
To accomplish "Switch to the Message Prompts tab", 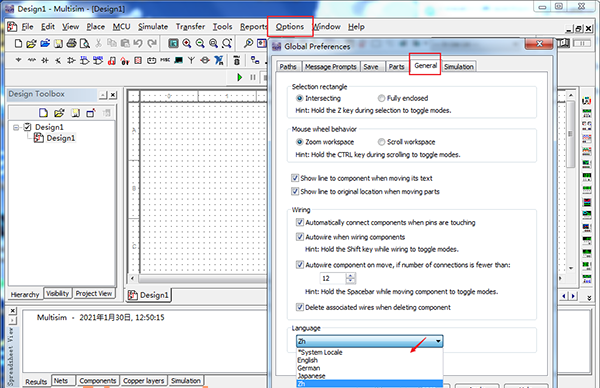I will click(331, 67).
